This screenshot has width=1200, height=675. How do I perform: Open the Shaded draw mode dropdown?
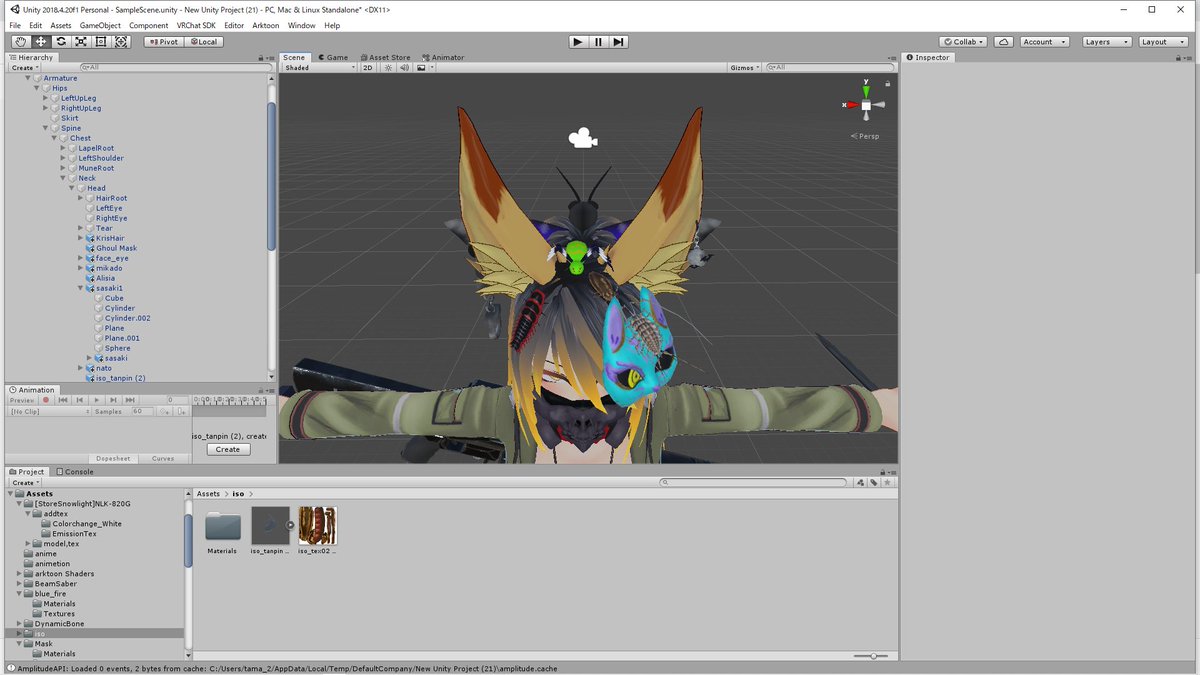pos(319,67)
